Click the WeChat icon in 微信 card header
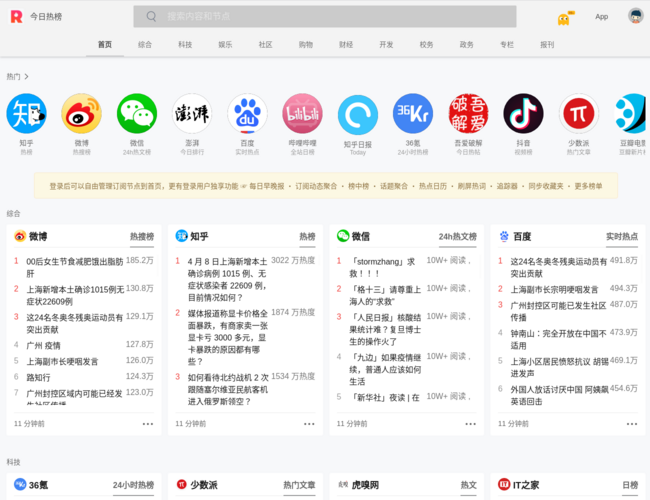650x500 pixels. click(343, 235)
